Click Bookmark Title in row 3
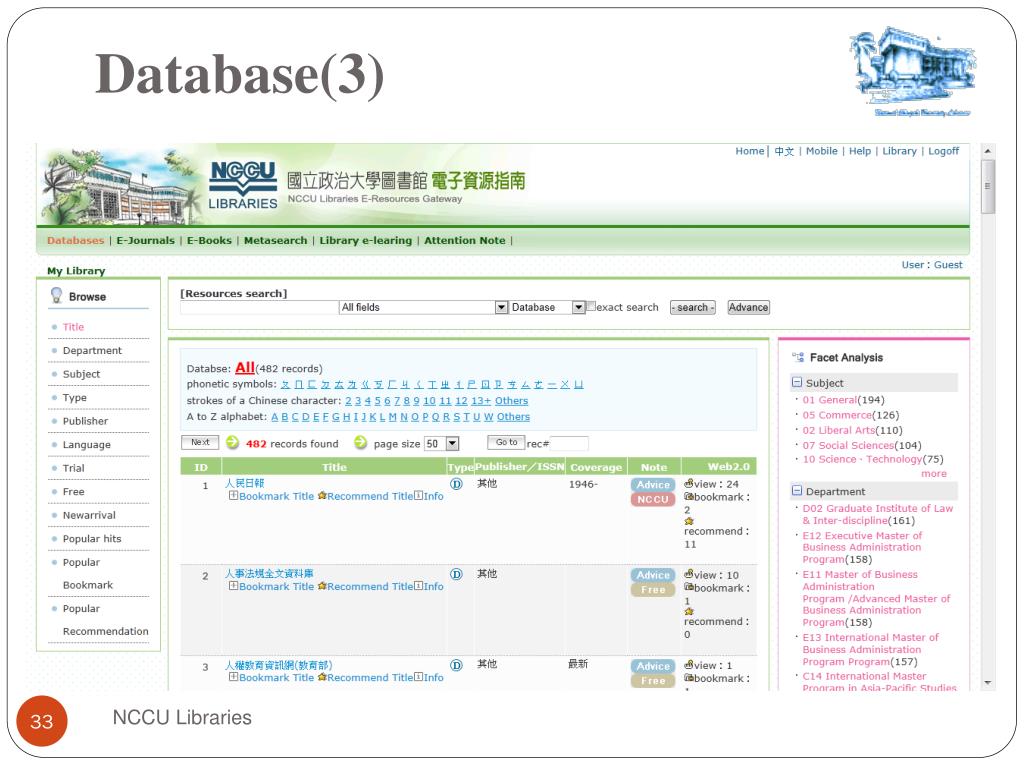 [276, 678]
